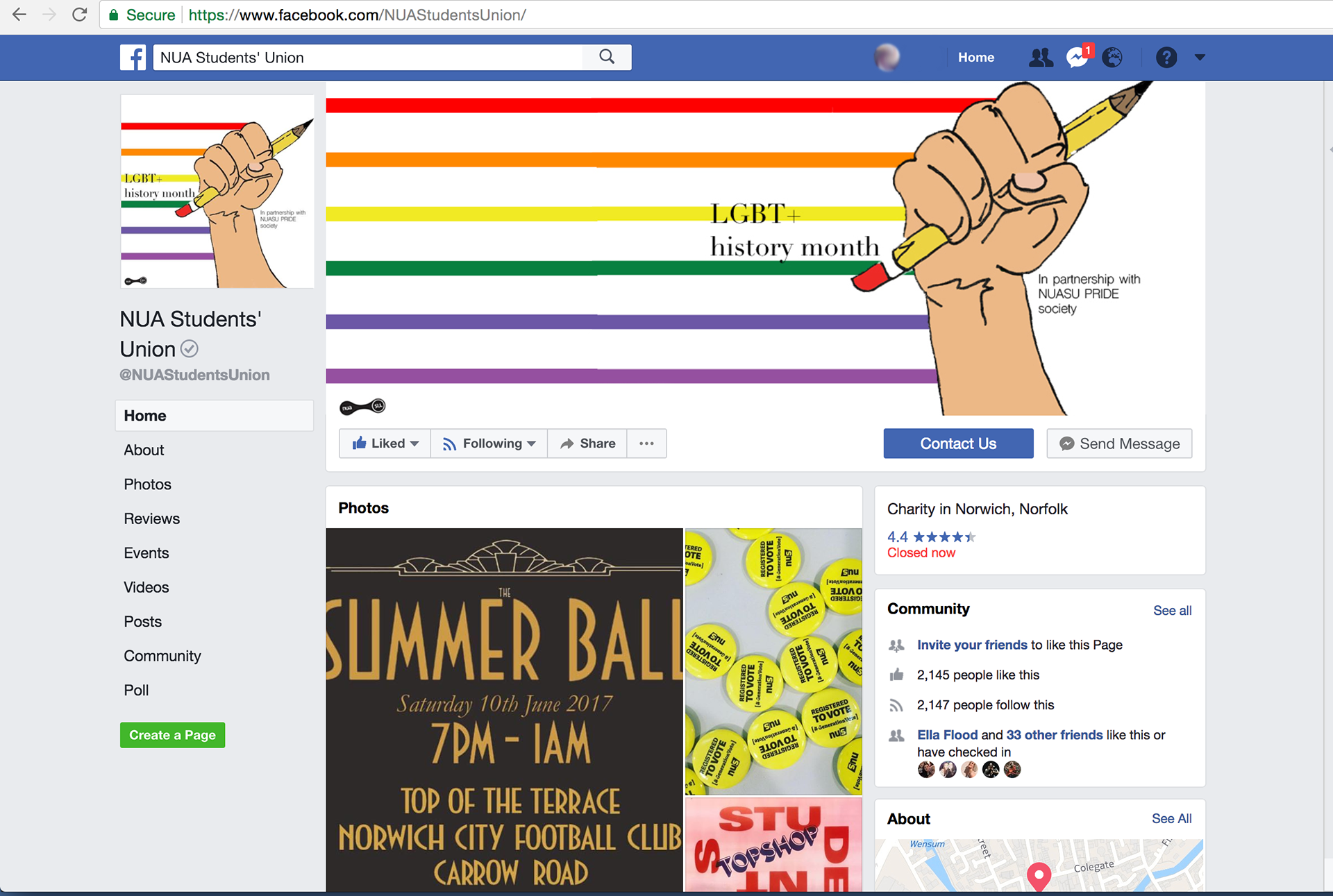
Task: Click the Facebook logo icon
Action: 133,58
